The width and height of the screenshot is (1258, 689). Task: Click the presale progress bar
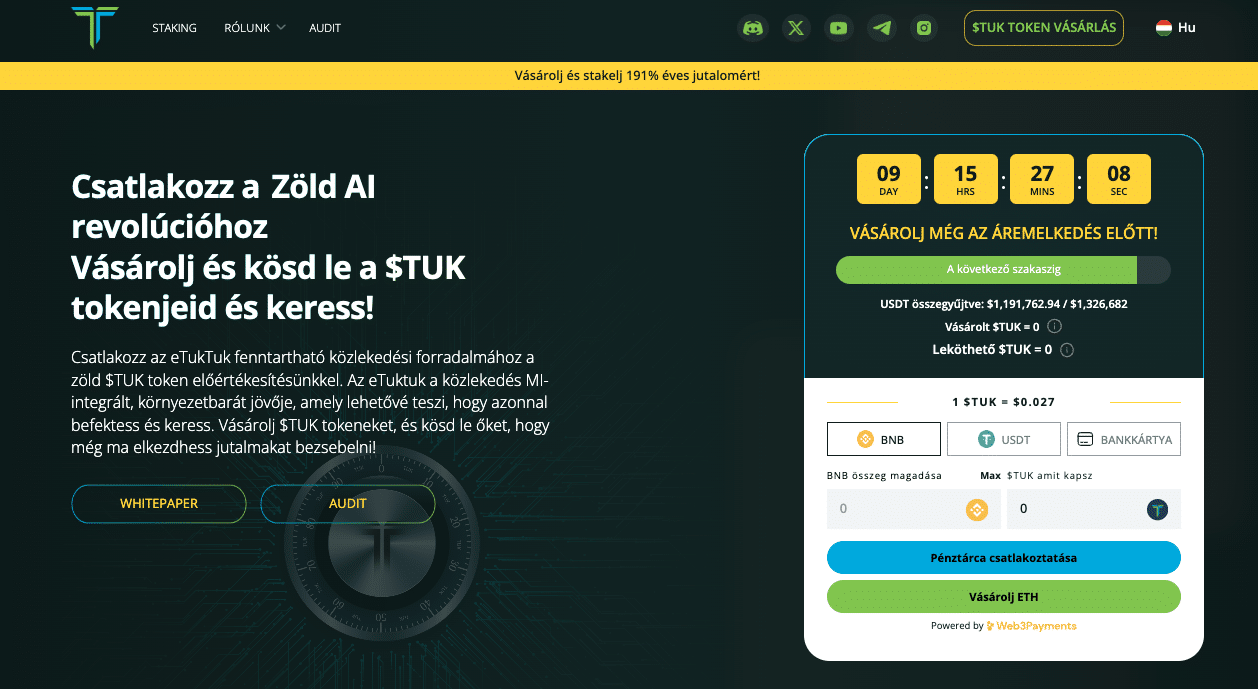[x=1003, y=270]
